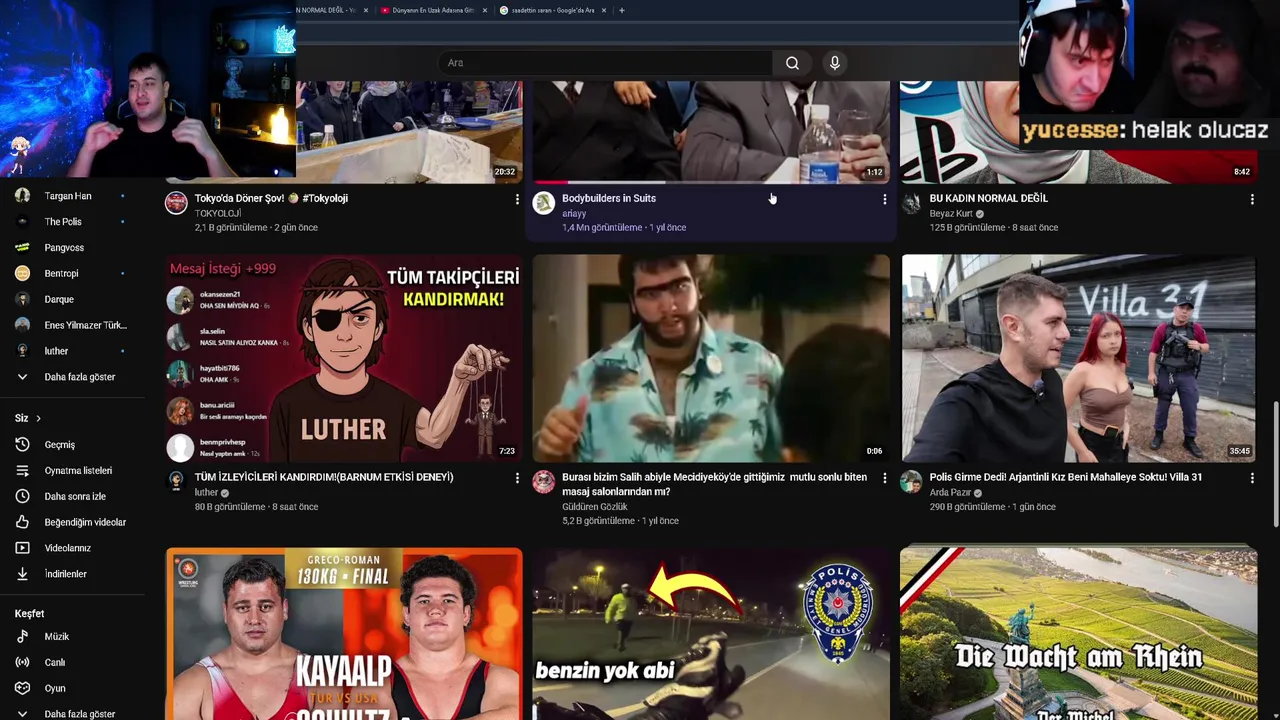Focus the 'Ara' search field

point(605,63)
